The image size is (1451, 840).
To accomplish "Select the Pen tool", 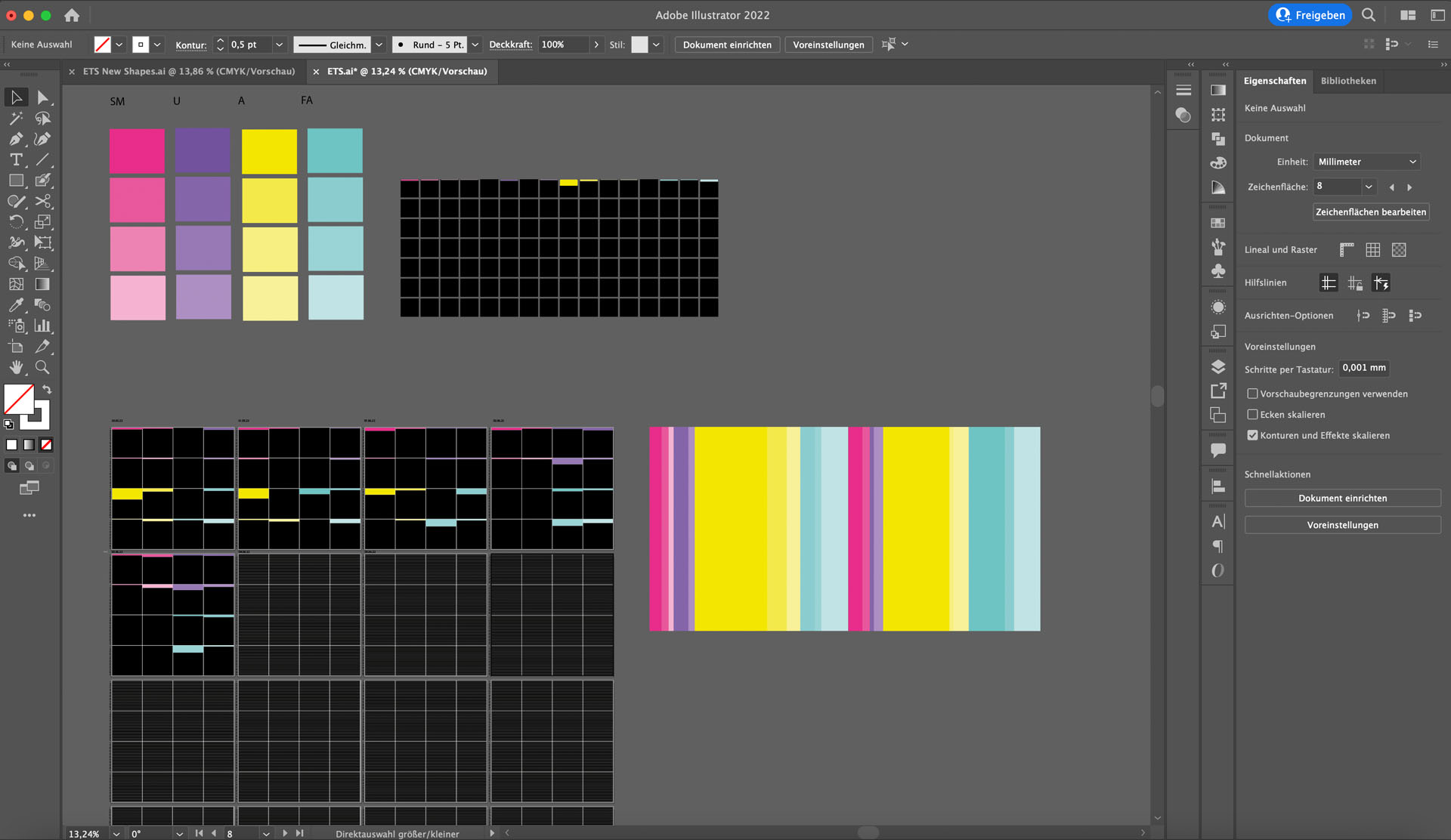I will (16, 139).
